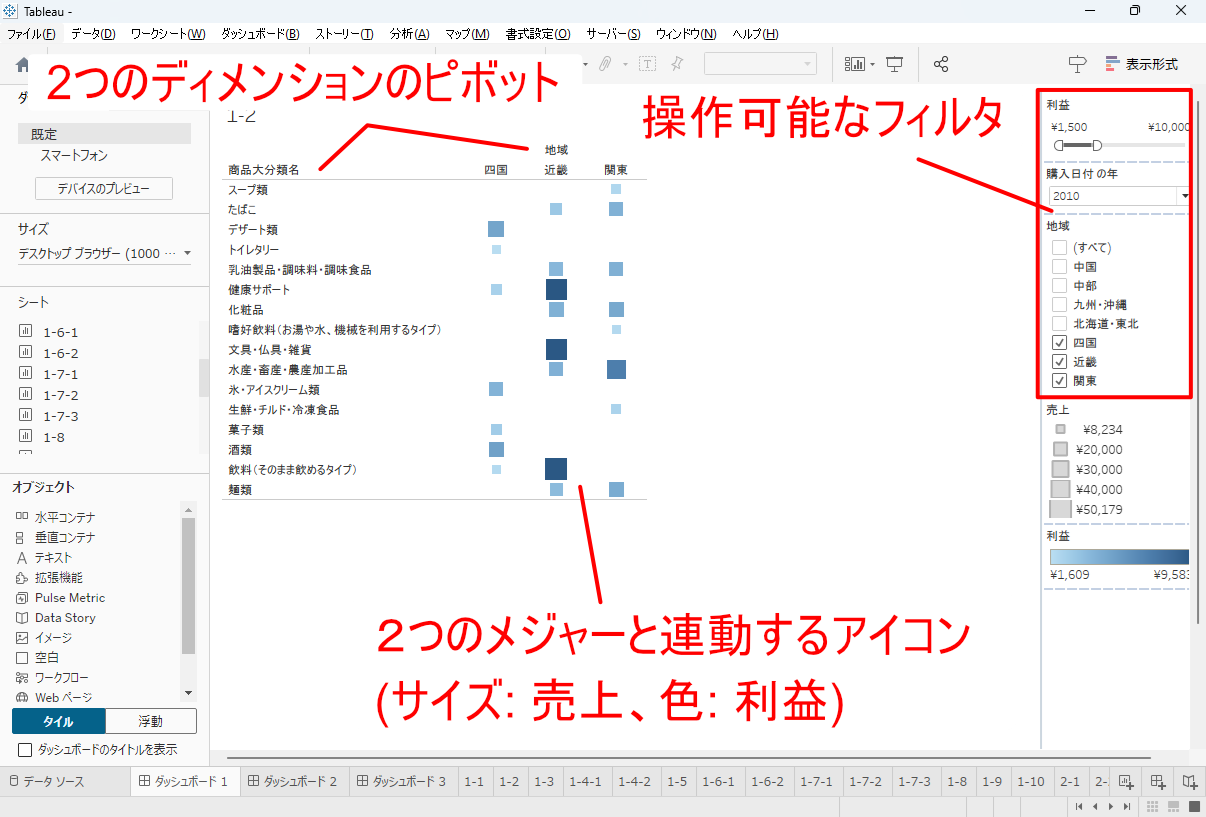Go to last sheet tab arrow
Viewport: 1206px width, 817px height.
(x=1127, y=806)
